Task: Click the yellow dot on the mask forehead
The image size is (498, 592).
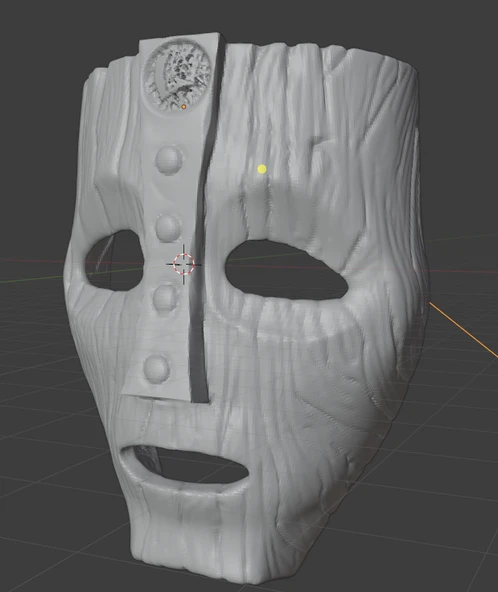Action: coord(262,169)
